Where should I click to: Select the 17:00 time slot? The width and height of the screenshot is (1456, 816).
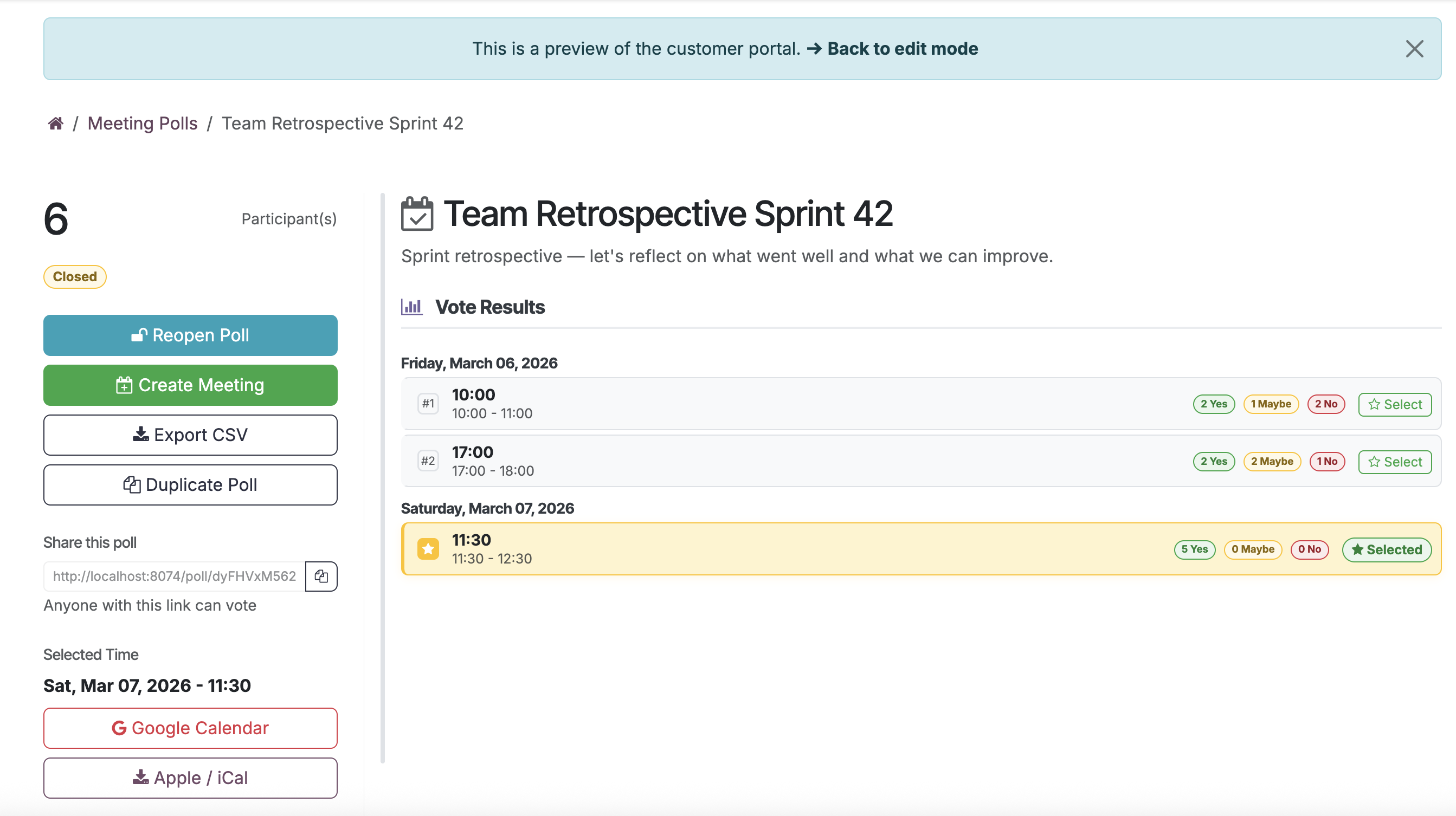tap(1394, 462)
